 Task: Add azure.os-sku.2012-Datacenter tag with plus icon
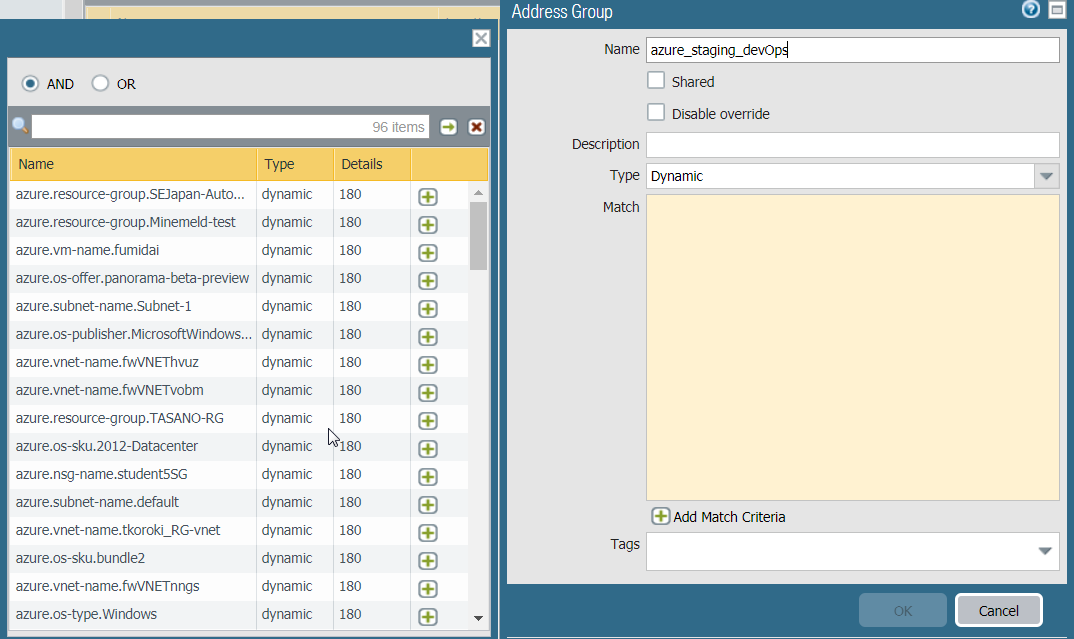click(428, 449)
